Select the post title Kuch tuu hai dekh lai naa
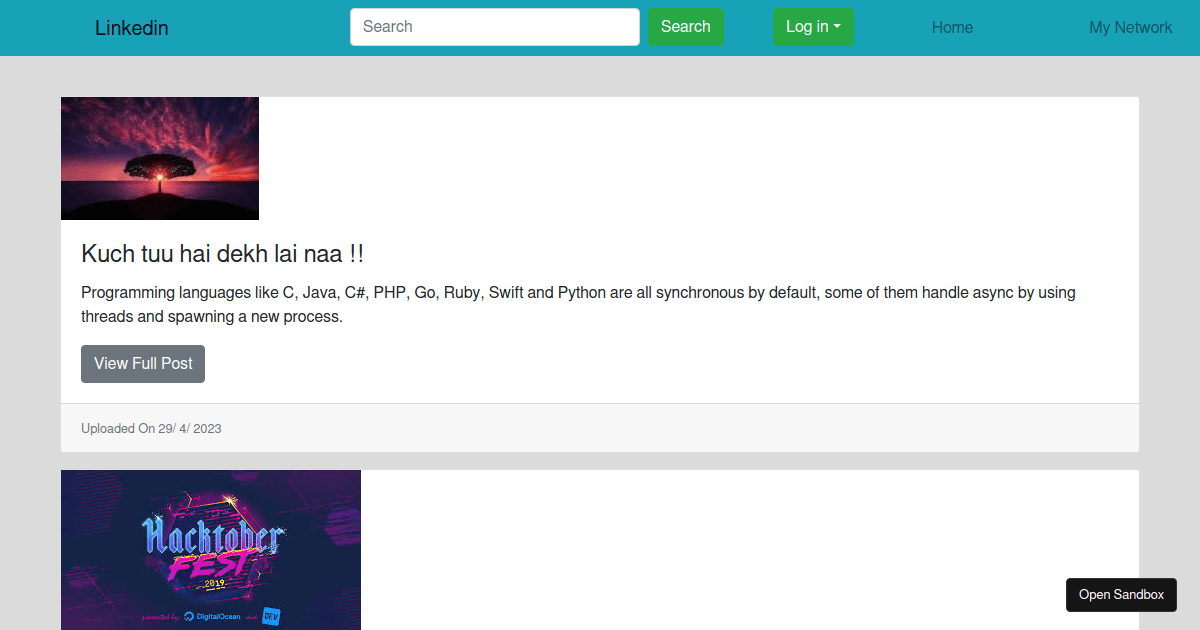The height and width of the screenshot is (630, 1200). pos(222,253)
